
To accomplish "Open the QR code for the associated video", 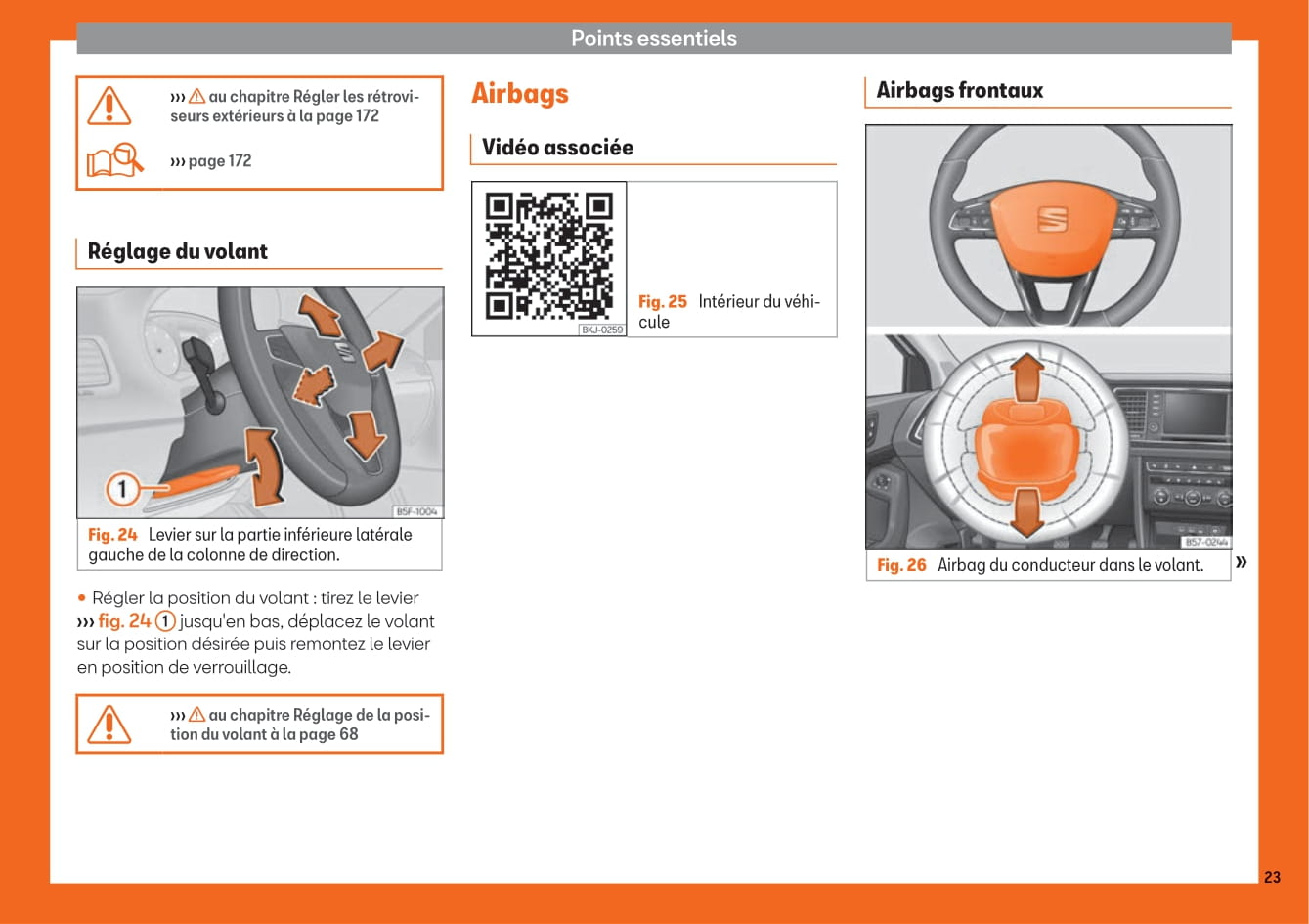I will 549,256.
